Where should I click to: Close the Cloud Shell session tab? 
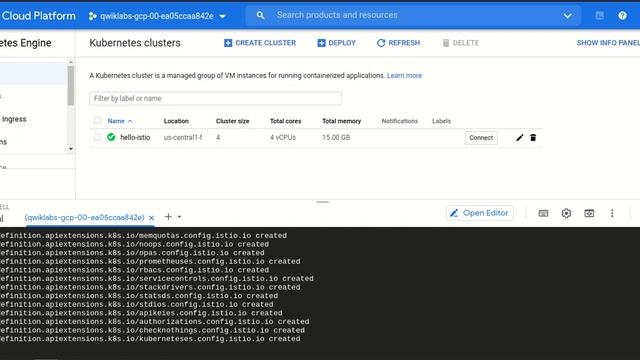151,218
